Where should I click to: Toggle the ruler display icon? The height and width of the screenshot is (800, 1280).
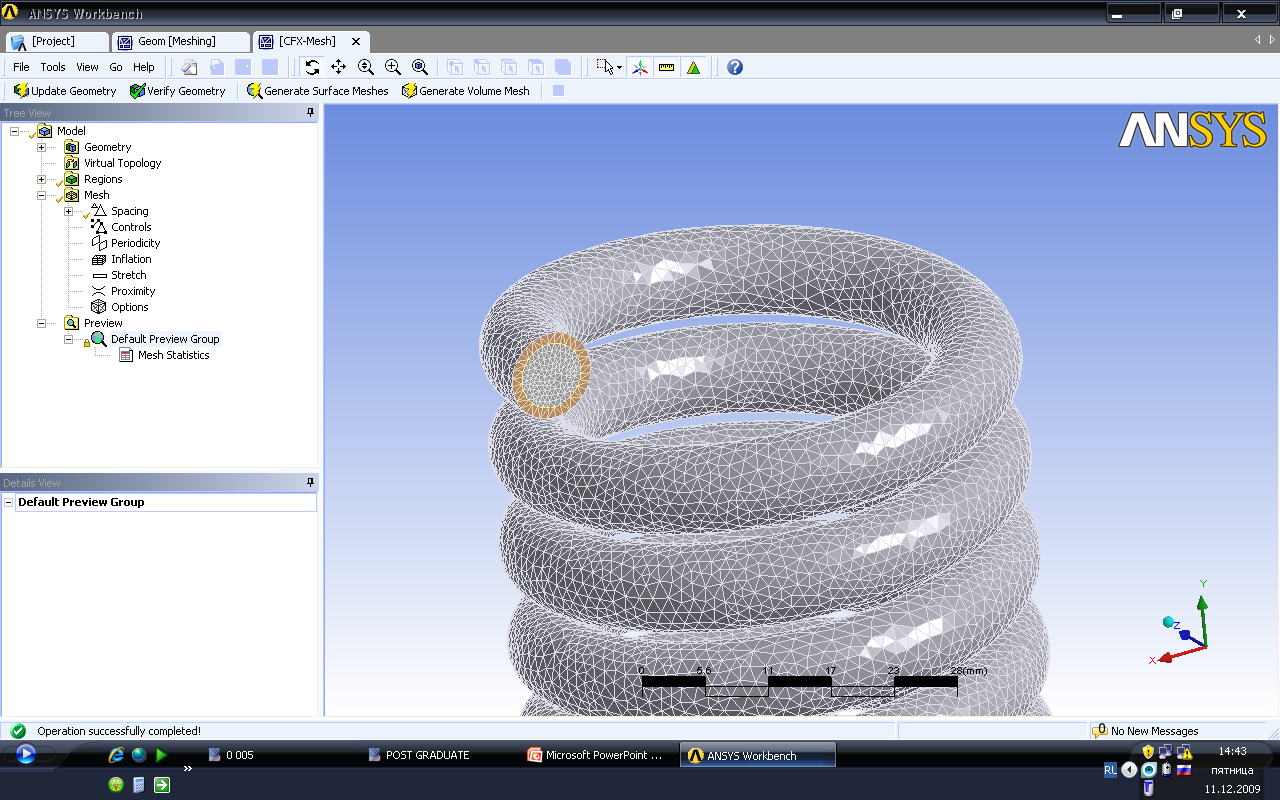[667, 67]
